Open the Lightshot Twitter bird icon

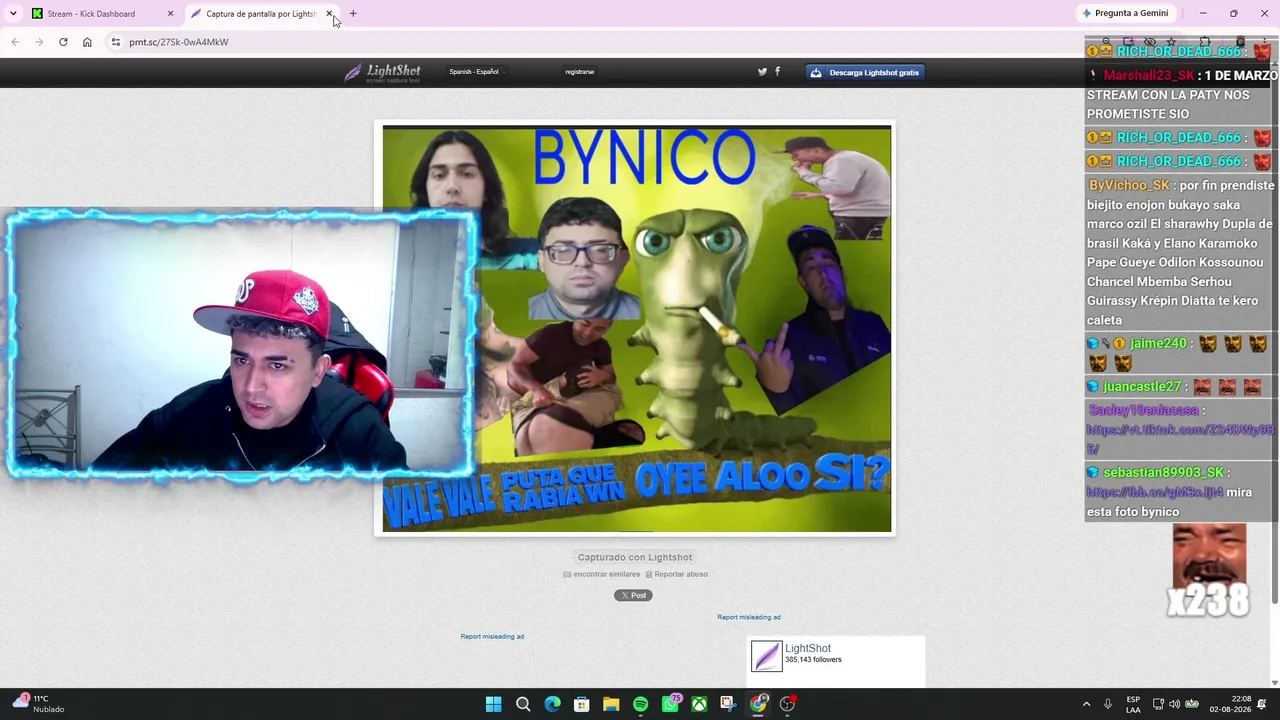762,72
